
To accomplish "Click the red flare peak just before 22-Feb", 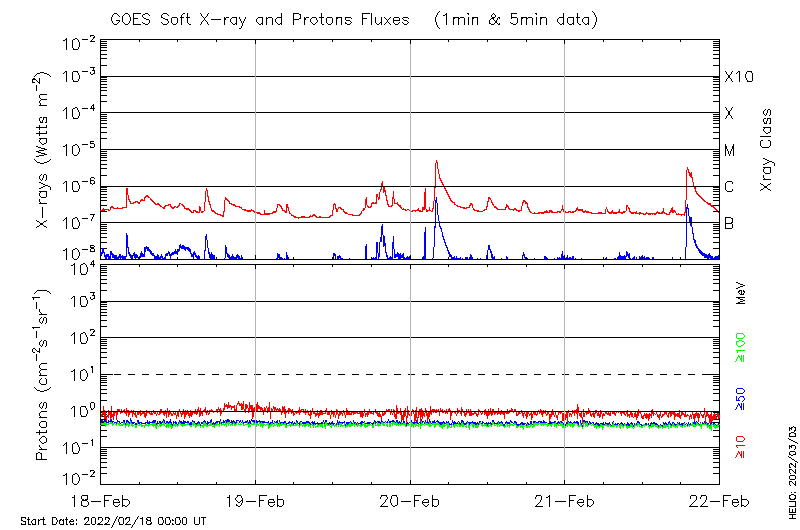I will tap(687, 170).
